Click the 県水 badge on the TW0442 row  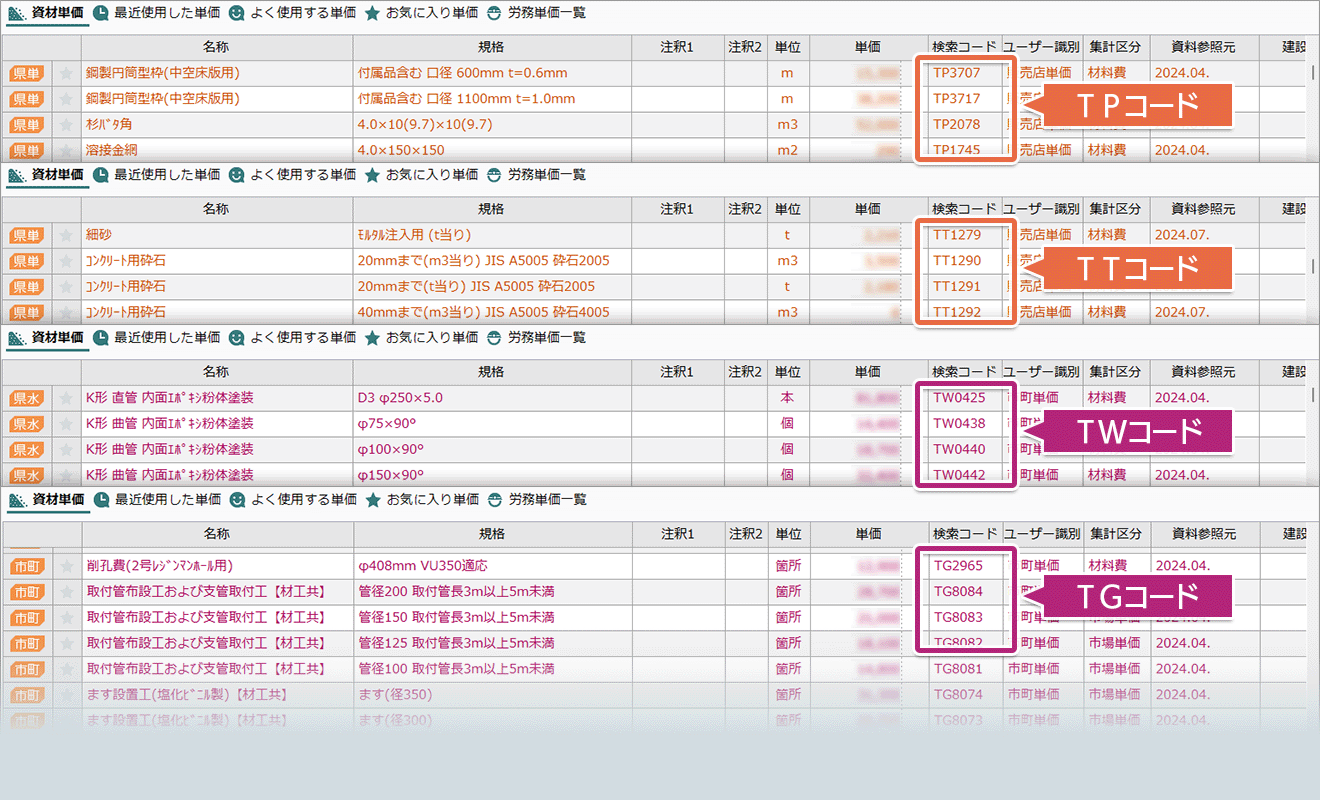[x=26, y=476]
